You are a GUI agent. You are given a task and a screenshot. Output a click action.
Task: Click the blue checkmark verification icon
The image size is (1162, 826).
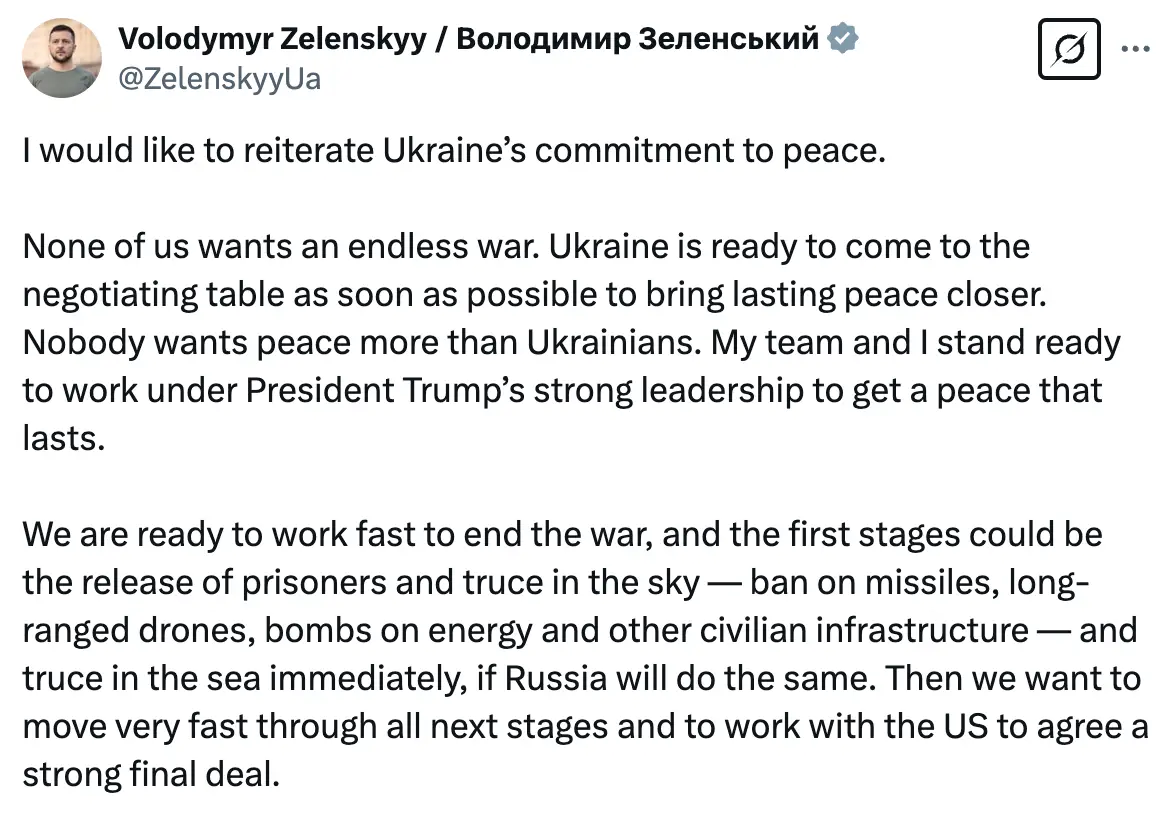click(843, 37)
